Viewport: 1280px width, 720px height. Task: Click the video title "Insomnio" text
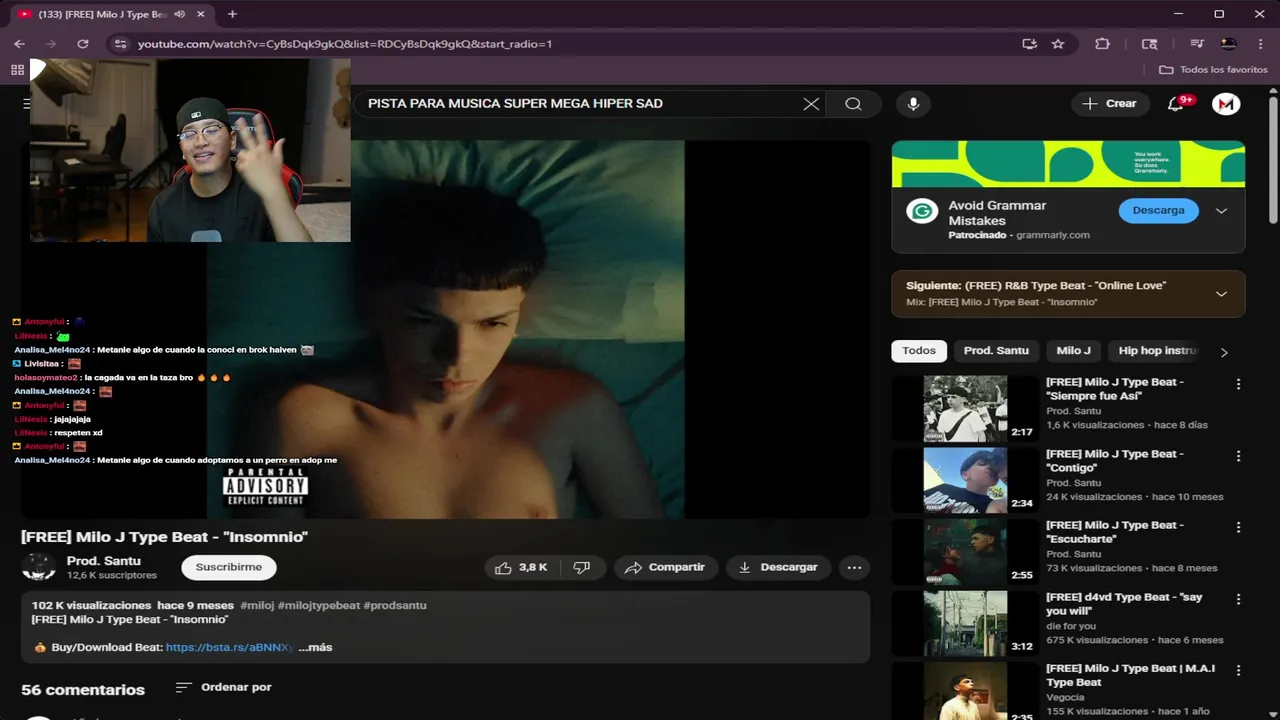pos(164,537)
